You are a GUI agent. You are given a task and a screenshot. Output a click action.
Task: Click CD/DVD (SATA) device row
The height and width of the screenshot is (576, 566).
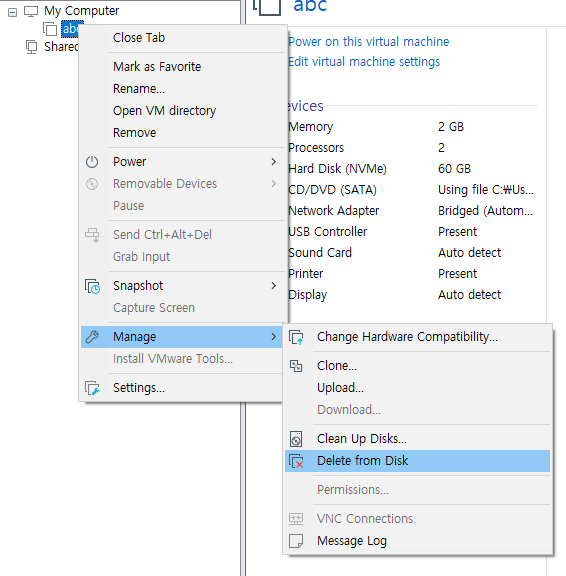(x=413, y=190)
